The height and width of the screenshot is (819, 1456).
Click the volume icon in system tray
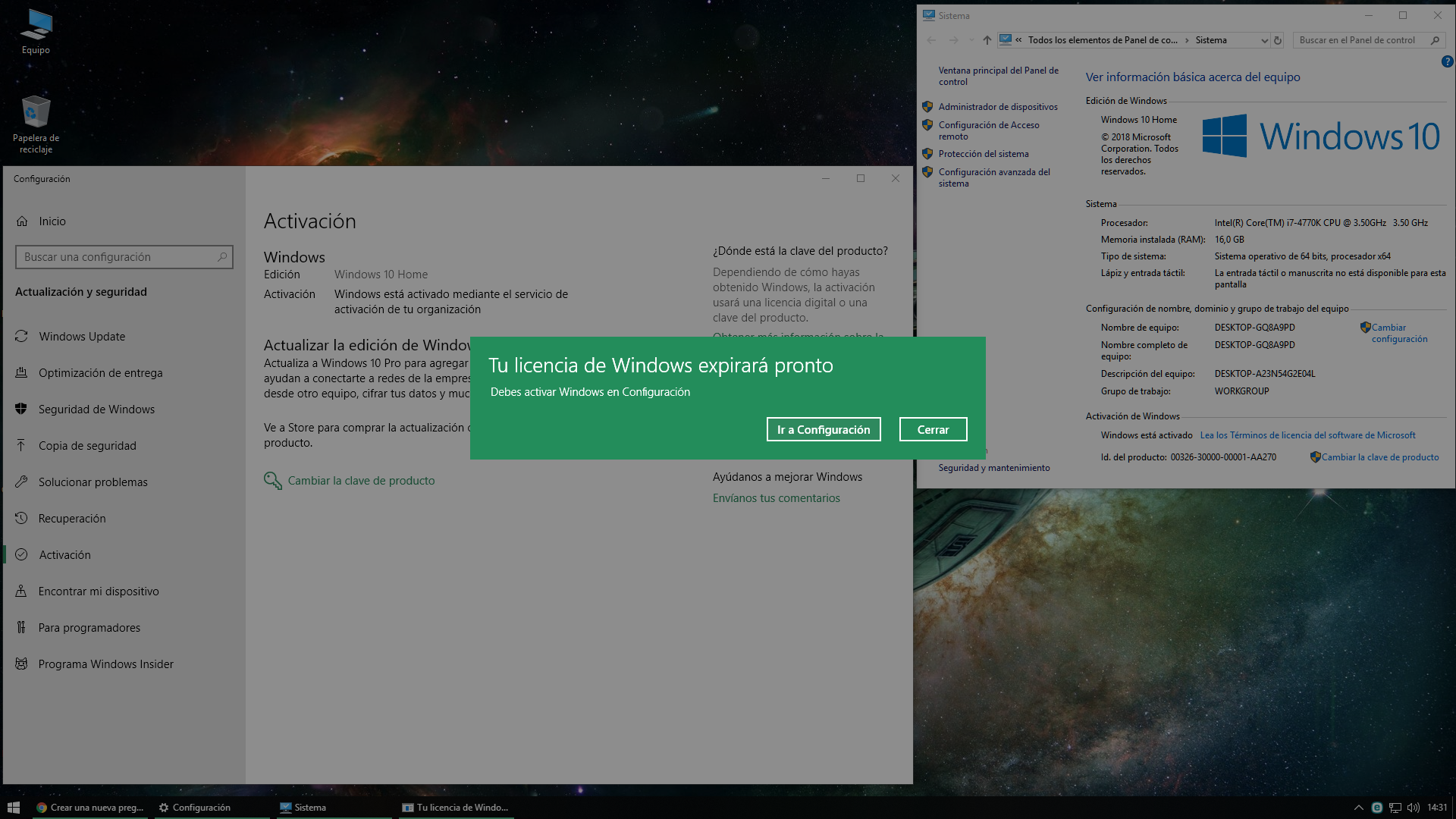click(1414, 808)
